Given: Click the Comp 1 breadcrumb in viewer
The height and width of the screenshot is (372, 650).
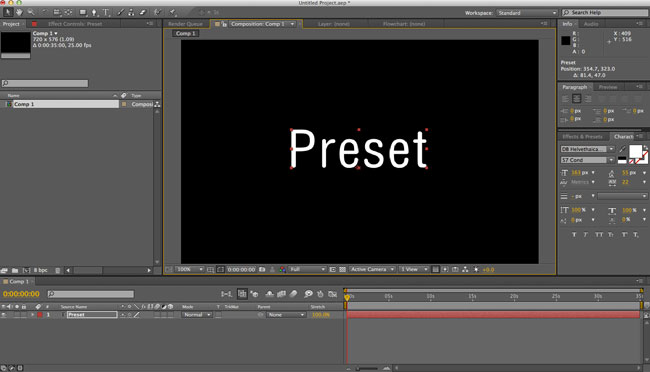Looking at the screenshot, I should [x=185, y=33].
